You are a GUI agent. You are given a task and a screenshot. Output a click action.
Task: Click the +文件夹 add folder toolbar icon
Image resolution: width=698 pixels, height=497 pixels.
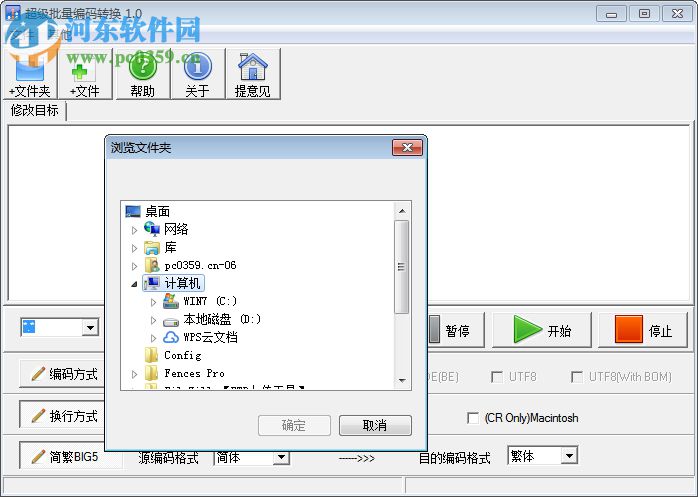[30, 74]
